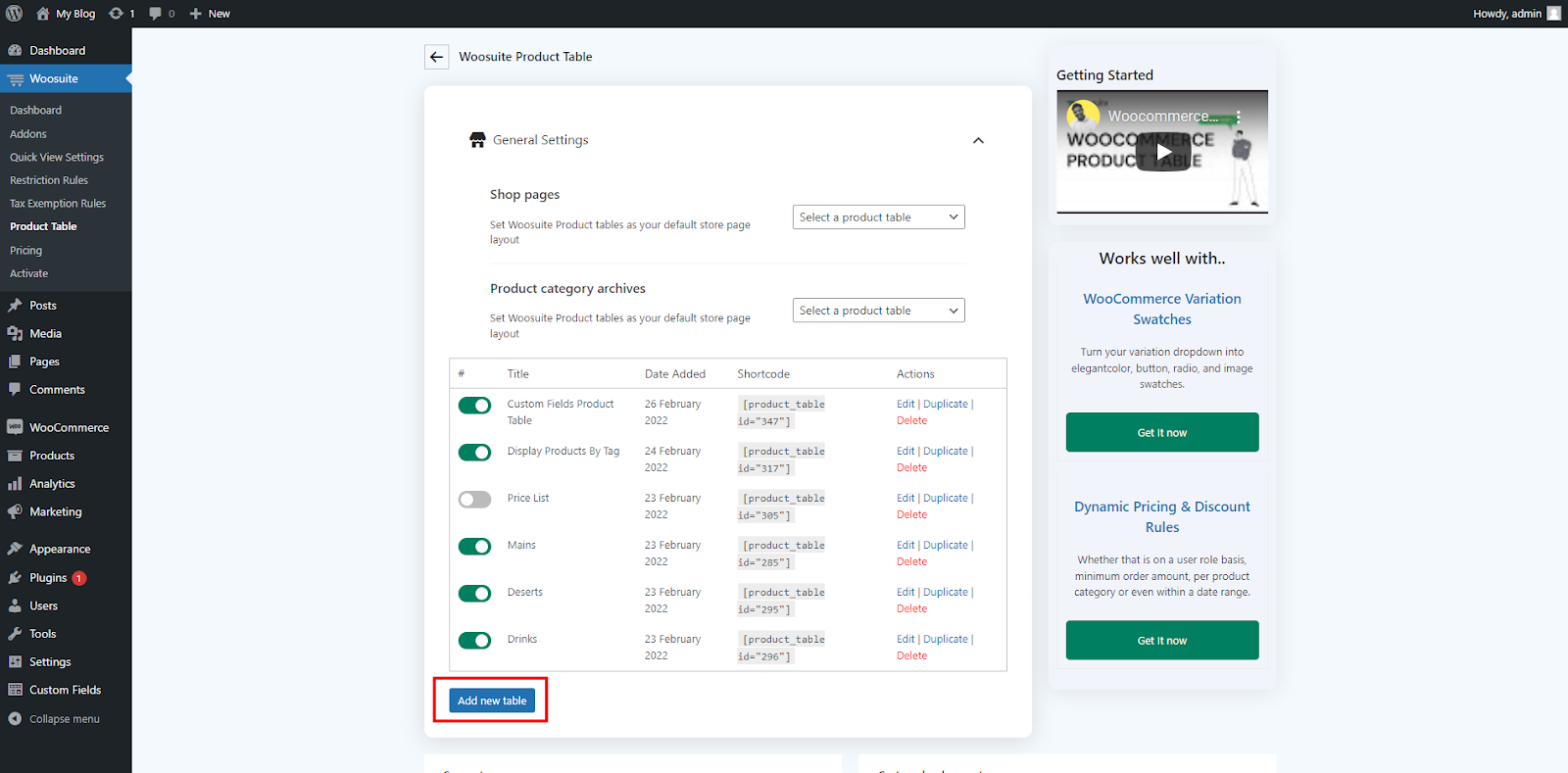Click the Marketing megaphone icon

(15, 512)
